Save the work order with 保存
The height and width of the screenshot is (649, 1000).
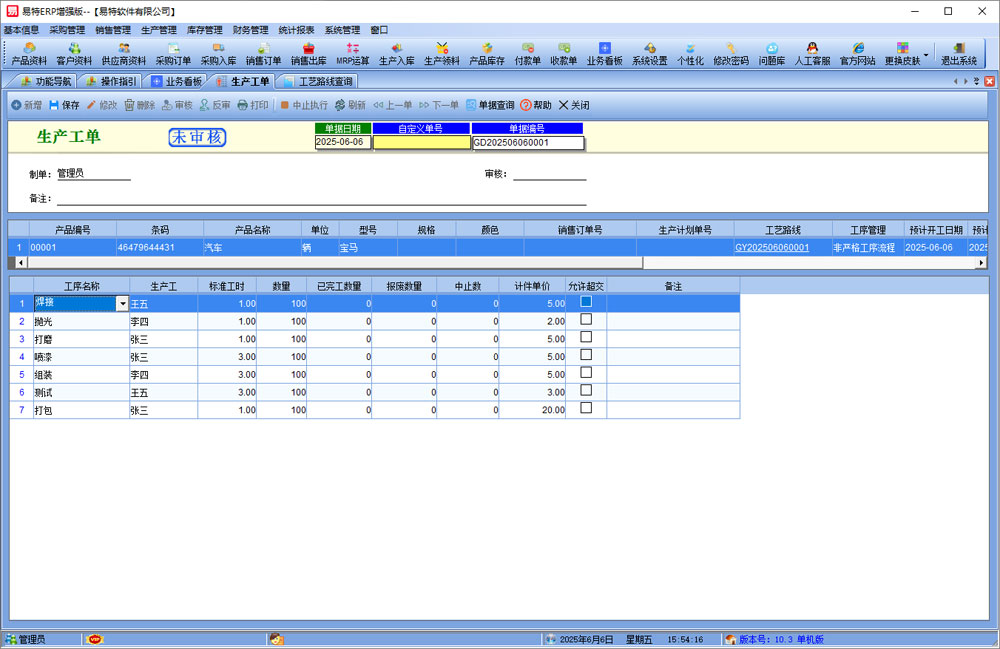[x=64, y=105]
